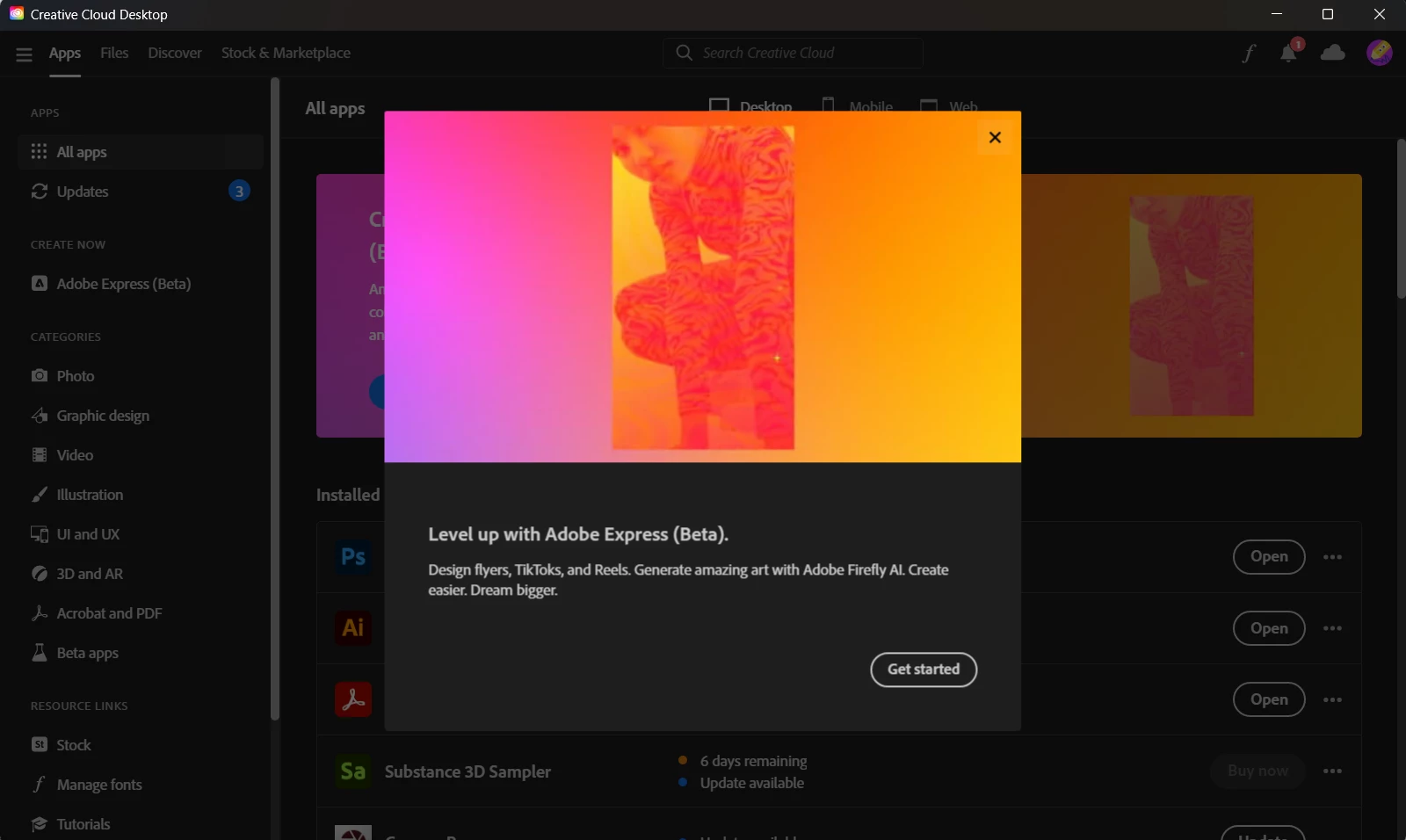Open more options for Acrobat row
Screen dimensions: 1406x840
click(x=1332, y=699)
